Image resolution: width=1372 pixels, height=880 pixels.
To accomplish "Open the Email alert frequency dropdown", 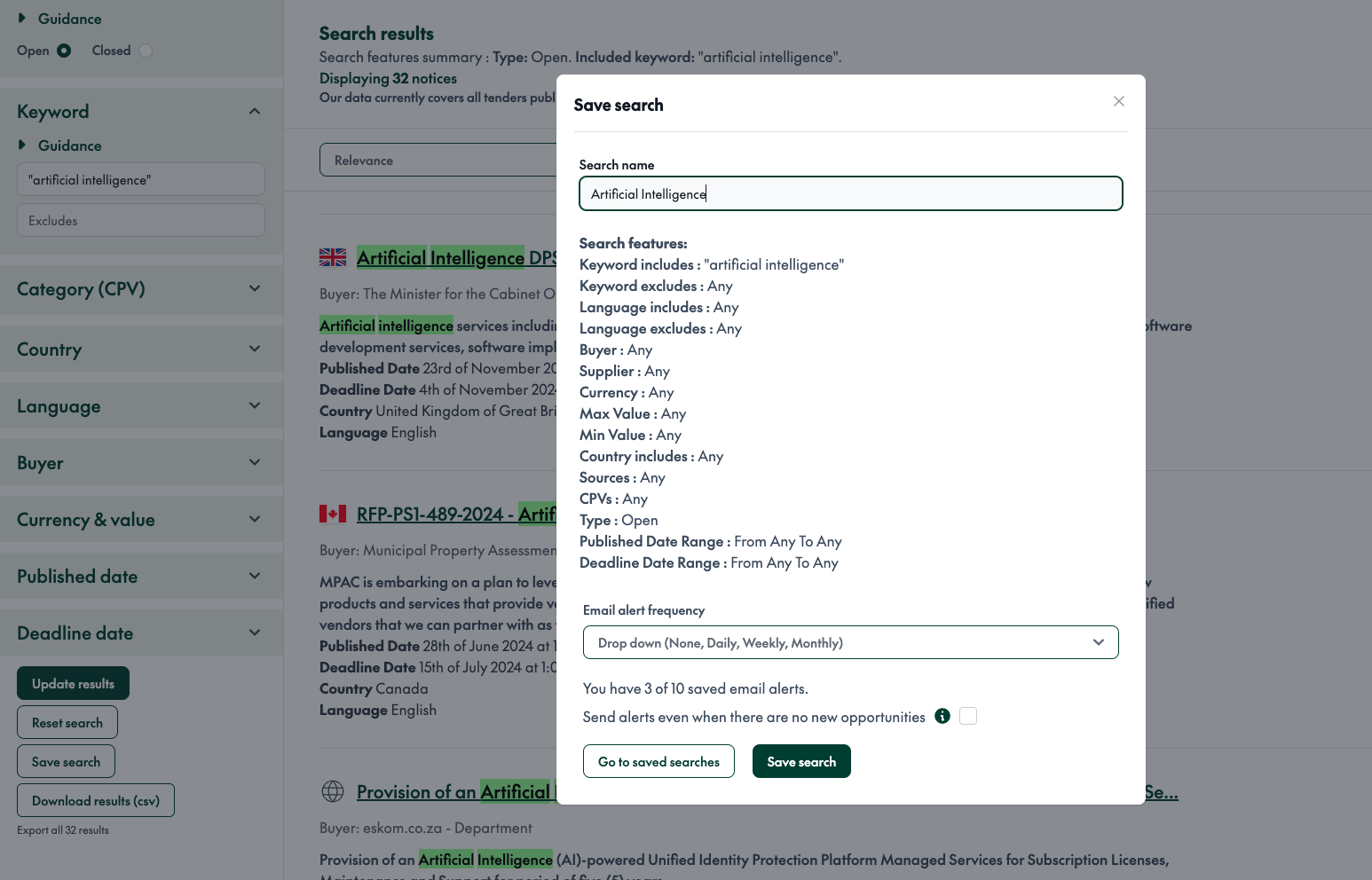I will click(850, 642).
